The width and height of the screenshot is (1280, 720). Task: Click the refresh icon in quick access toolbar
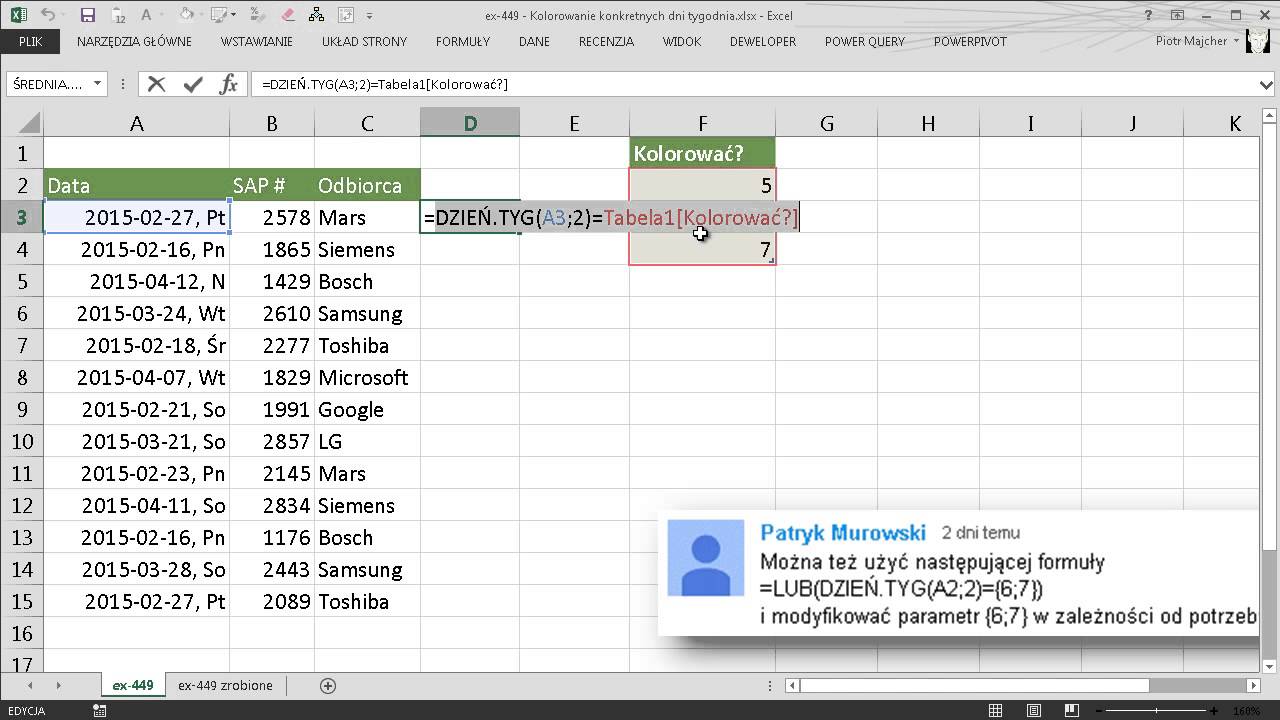[346, 15]
